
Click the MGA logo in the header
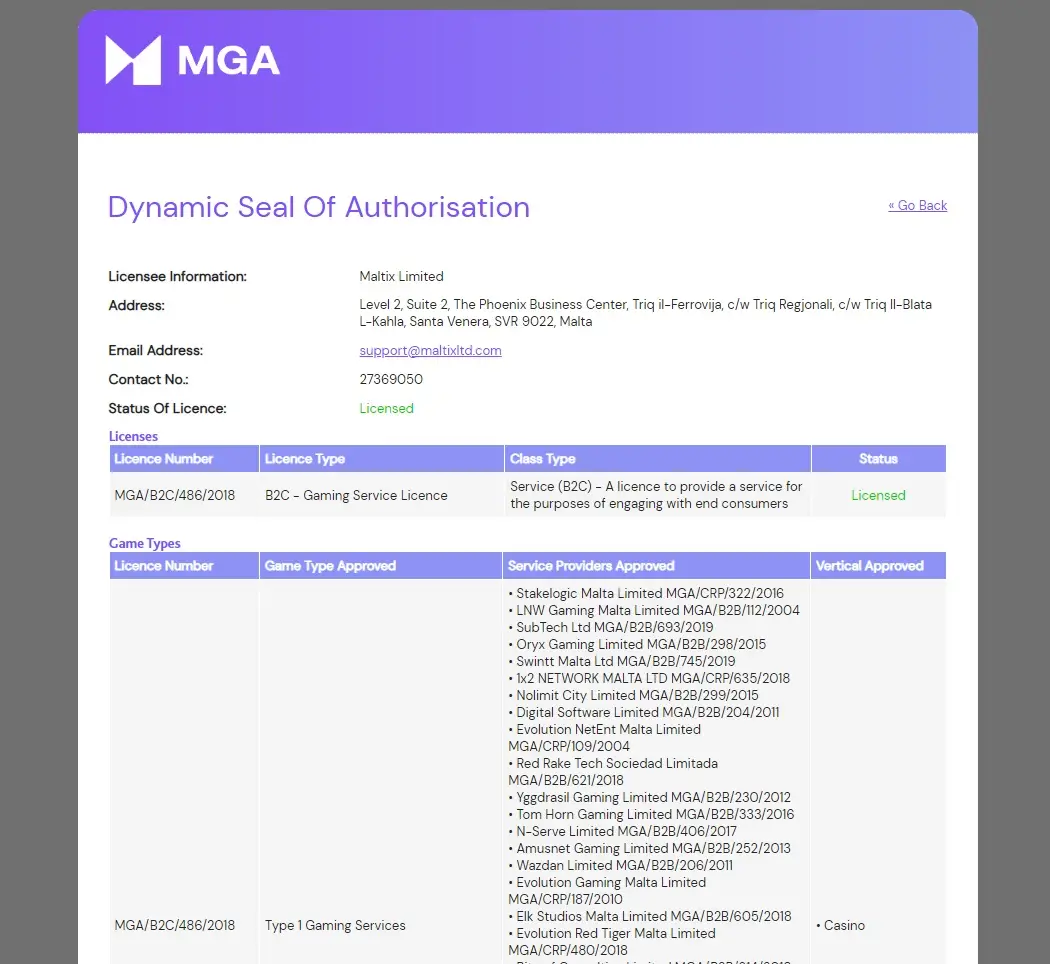click(193, 60)
